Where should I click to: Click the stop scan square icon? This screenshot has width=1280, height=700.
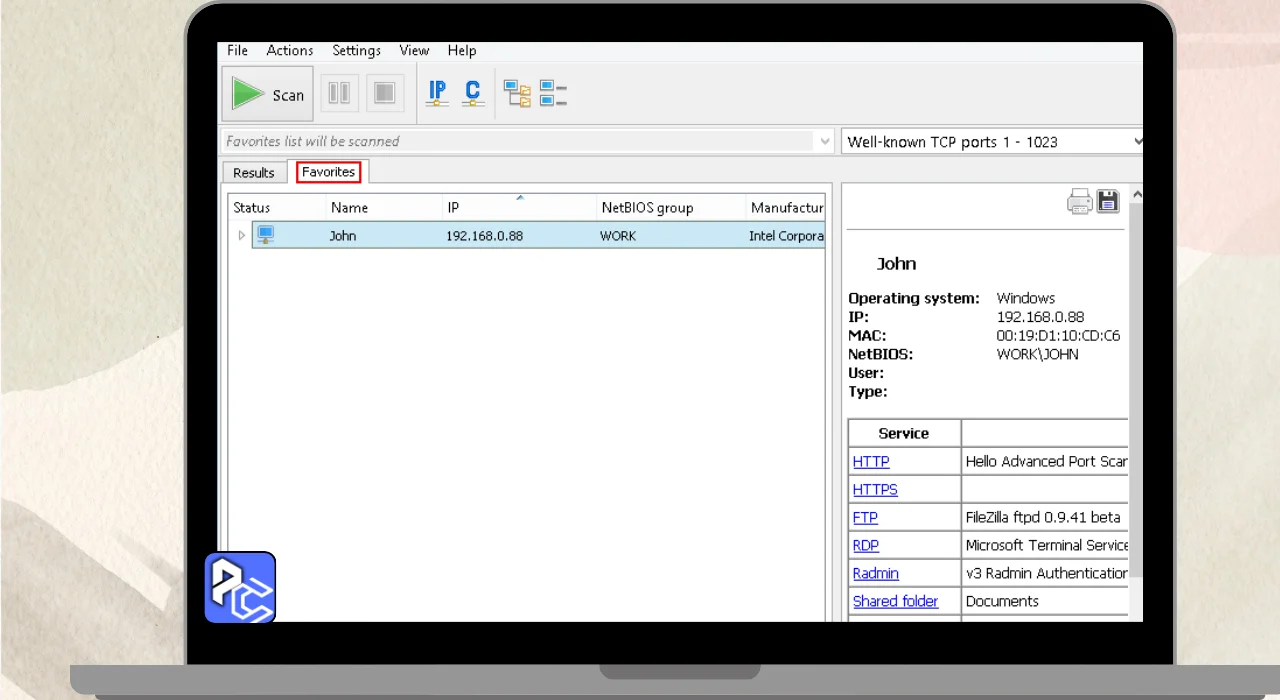tap(385, 94)
